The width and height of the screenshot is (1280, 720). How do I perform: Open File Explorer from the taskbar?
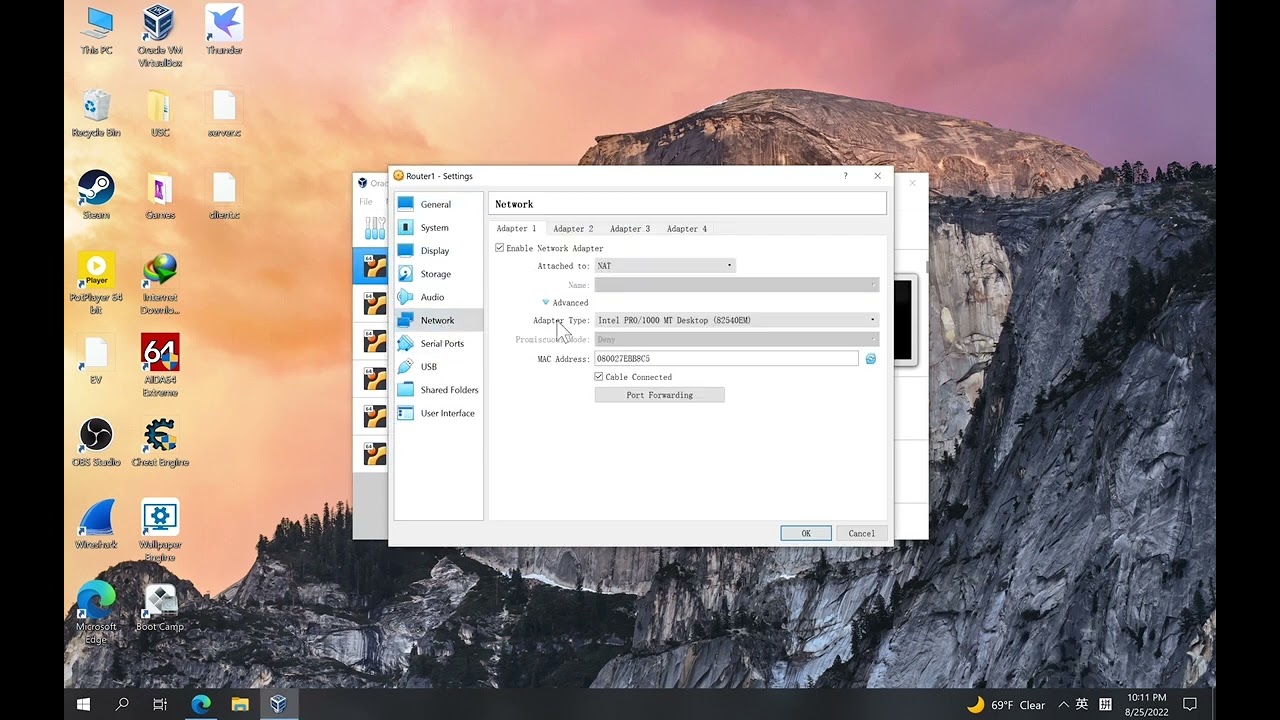click(240, 704)
